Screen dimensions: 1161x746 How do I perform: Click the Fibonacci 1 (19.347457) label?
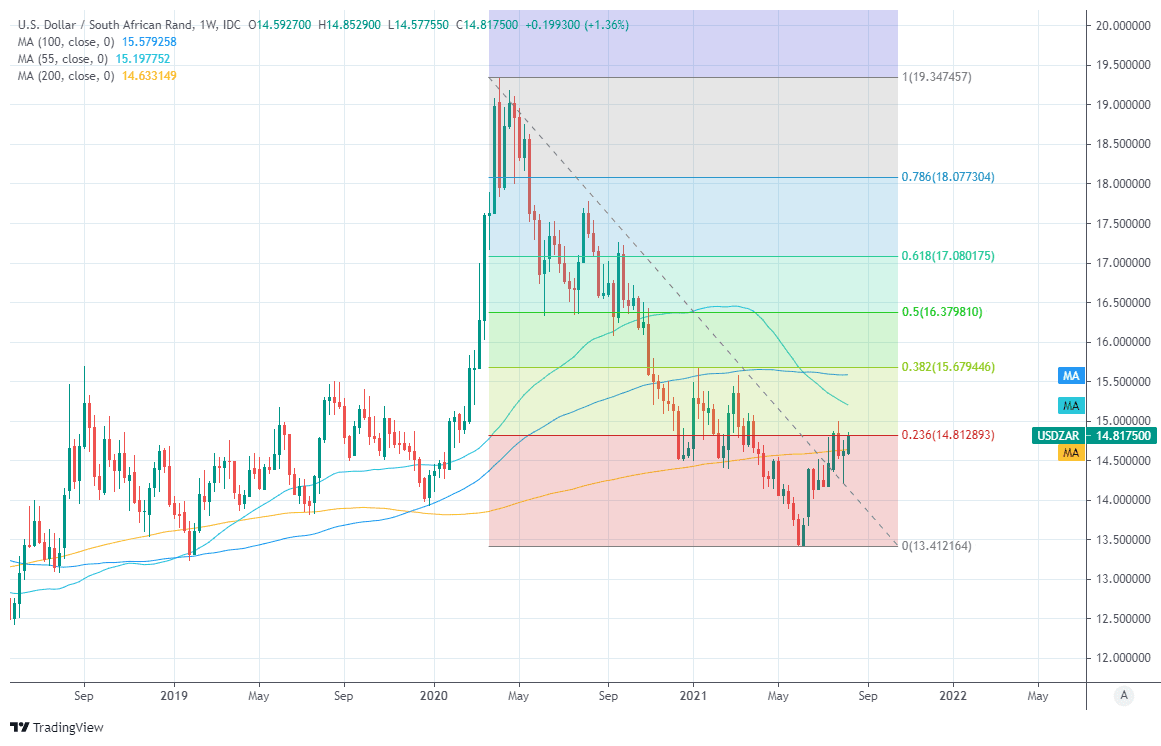tap(937, 77)
